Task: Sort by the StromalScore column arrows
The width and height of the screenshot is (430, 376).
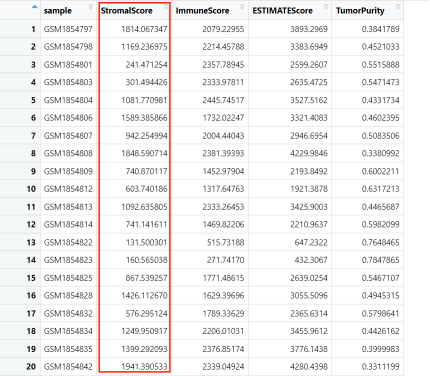Action: pyautogui.click(x=166, y=7)
